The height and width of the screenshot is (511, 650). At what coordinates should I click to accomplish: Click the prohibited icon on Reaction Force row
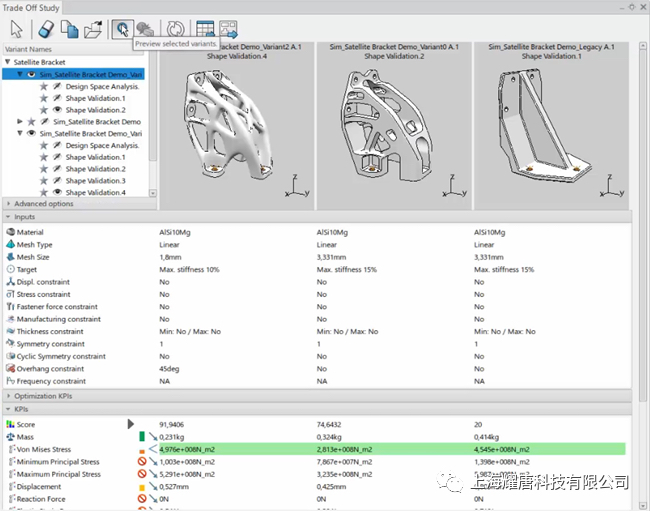point(142,499)
